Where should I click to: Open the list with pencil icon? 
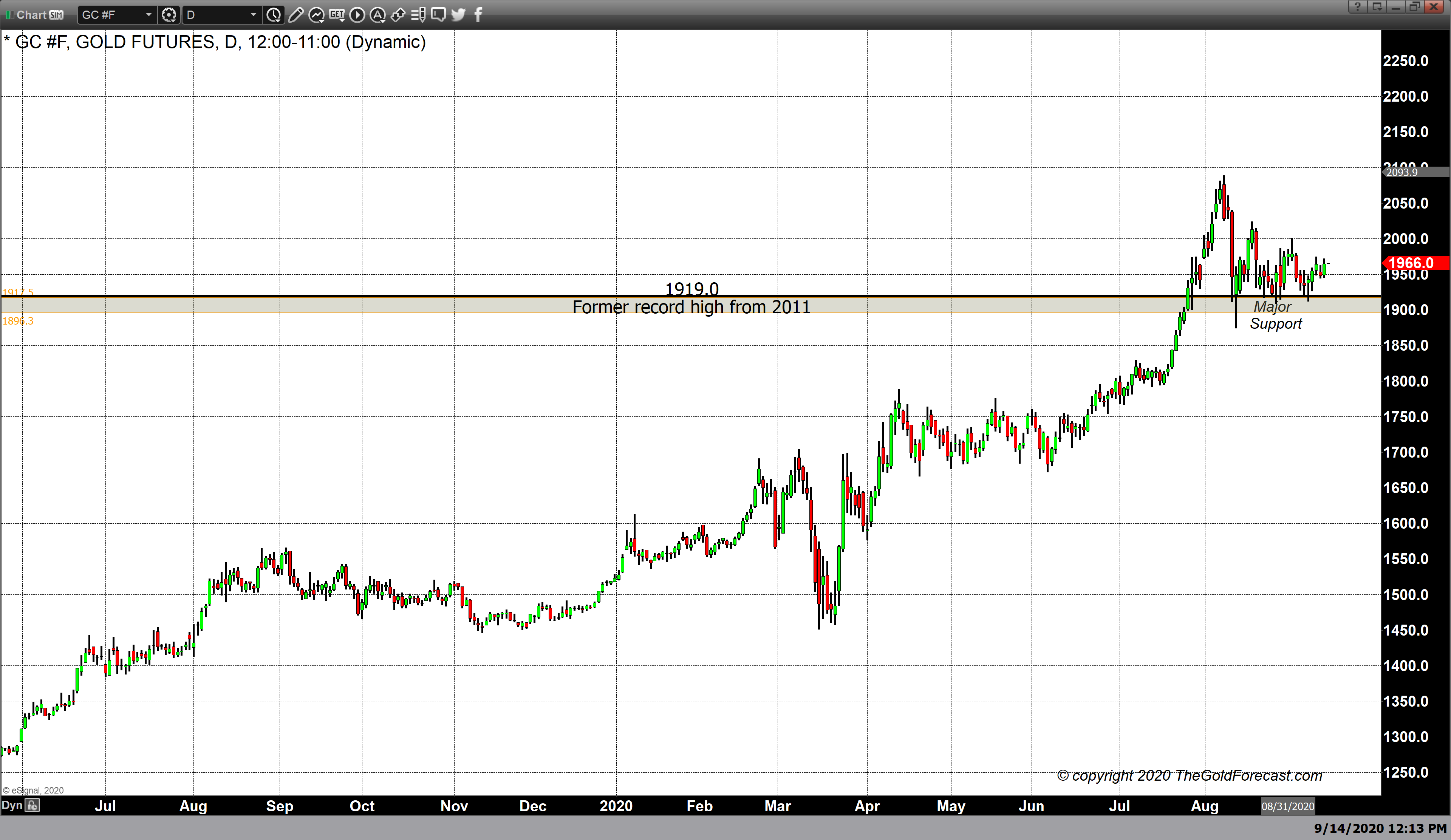tap(419, 15)
